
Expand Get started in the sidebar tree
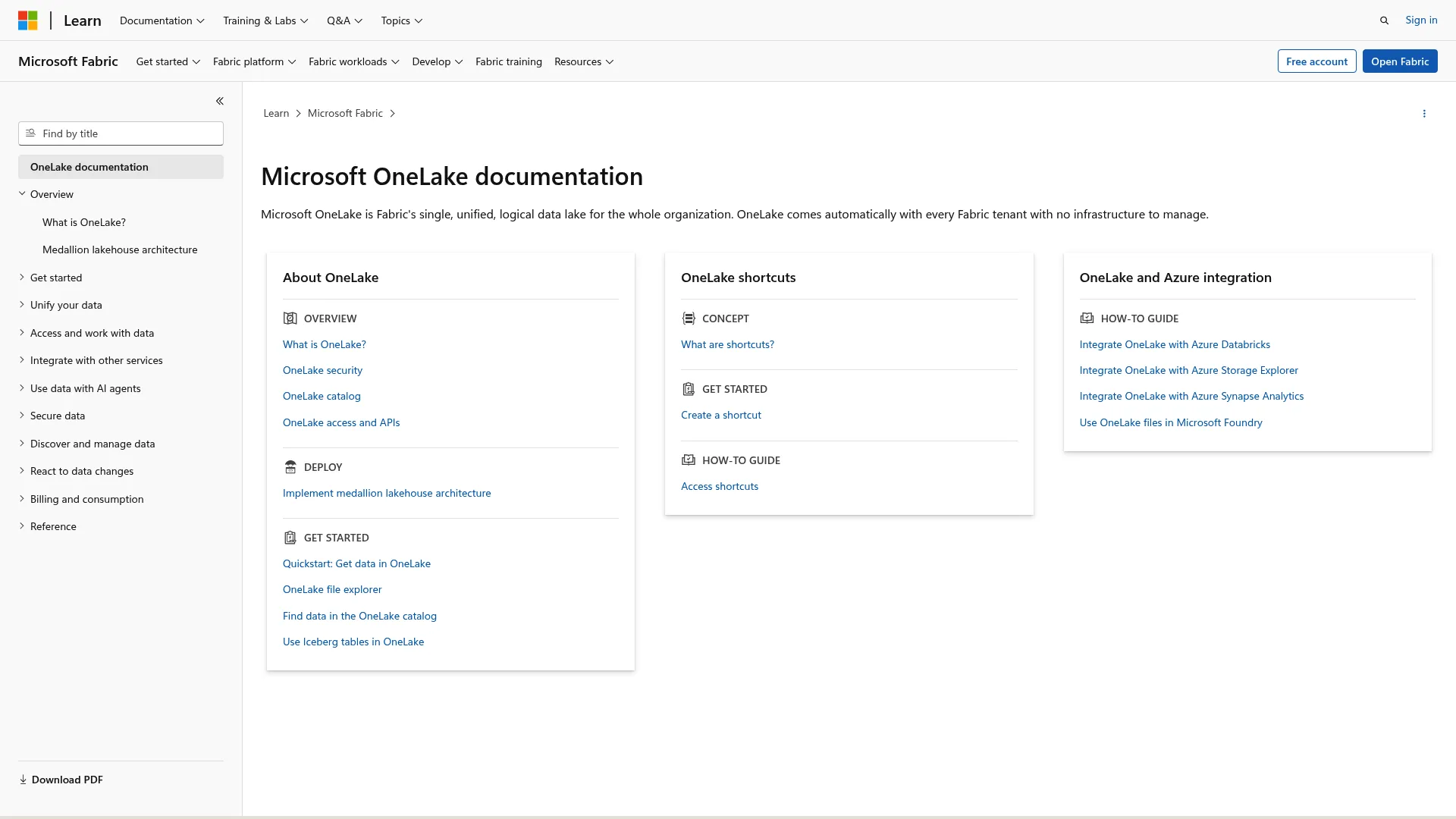[x=22, y=278]
